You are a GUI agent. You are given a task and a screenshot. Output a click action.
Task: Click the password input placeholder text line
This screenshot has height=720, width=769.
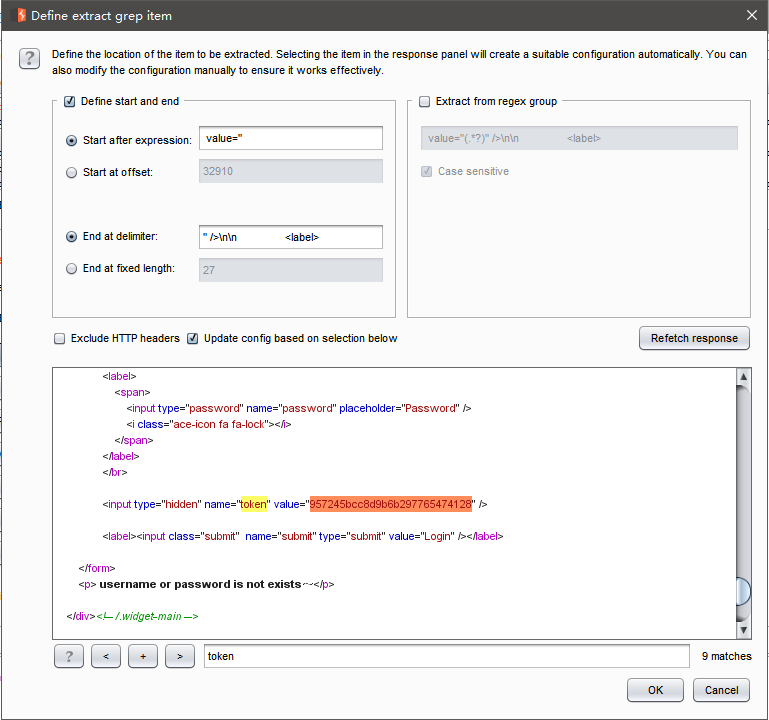point(299,409)
